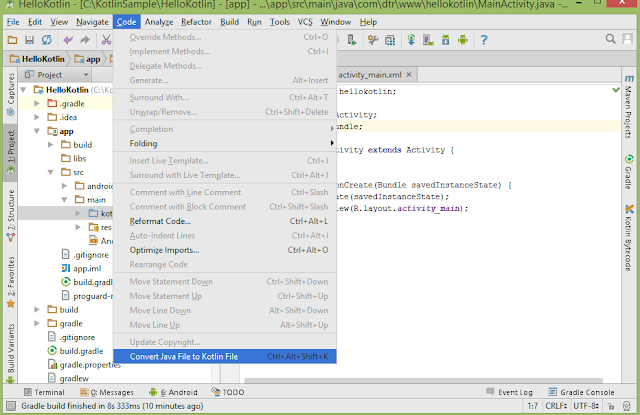This screenshot has width=640, height=415.
Task: Open the 6: Android tool window
Action: click(173, 392)
